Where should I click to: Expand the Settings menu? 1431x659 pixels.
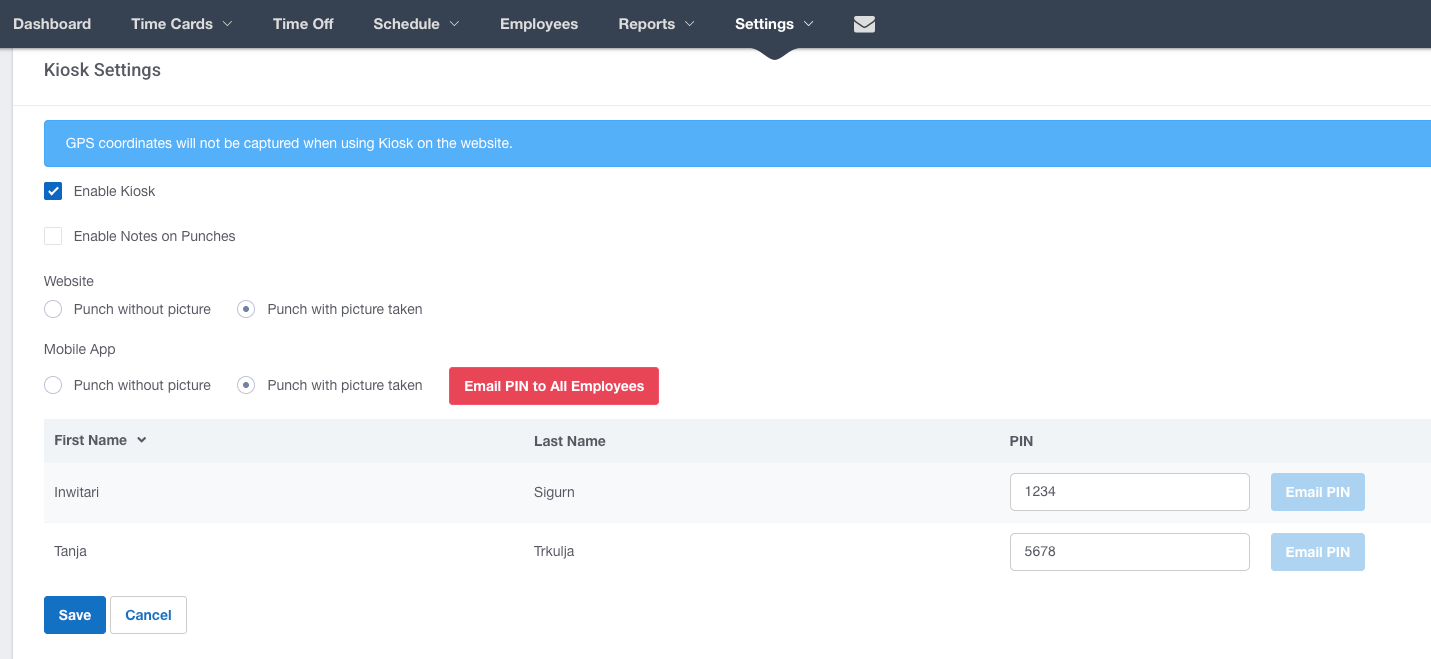pos(774,24)
